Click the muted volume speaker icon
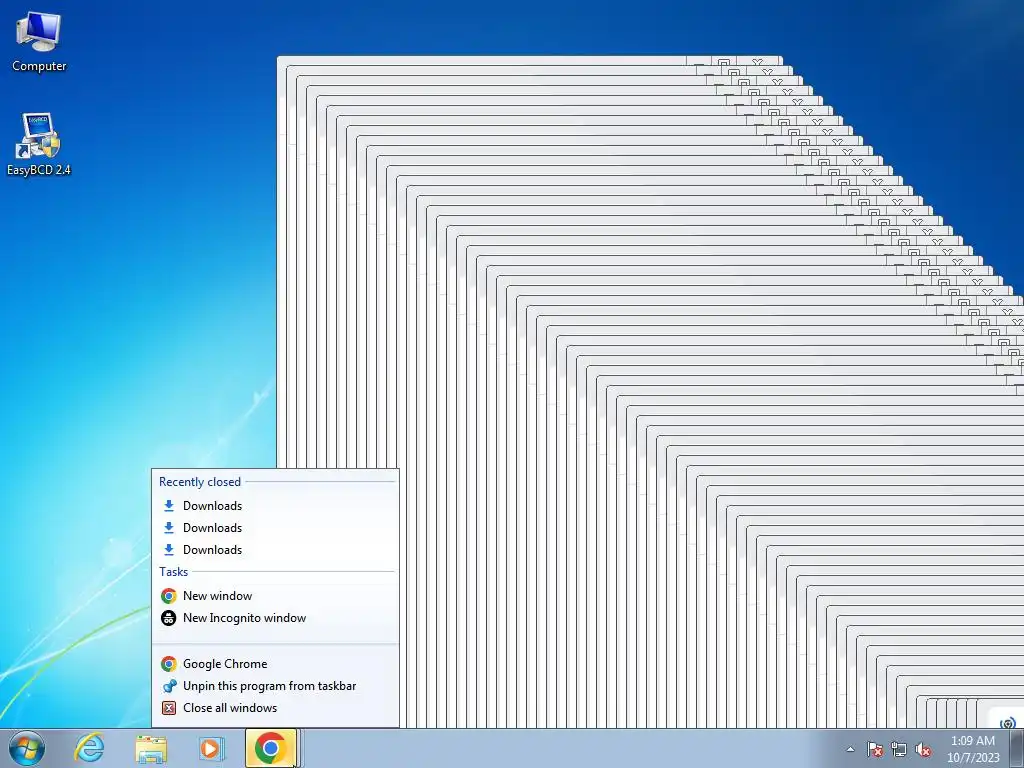1024x768 pixels. [923, 749]
